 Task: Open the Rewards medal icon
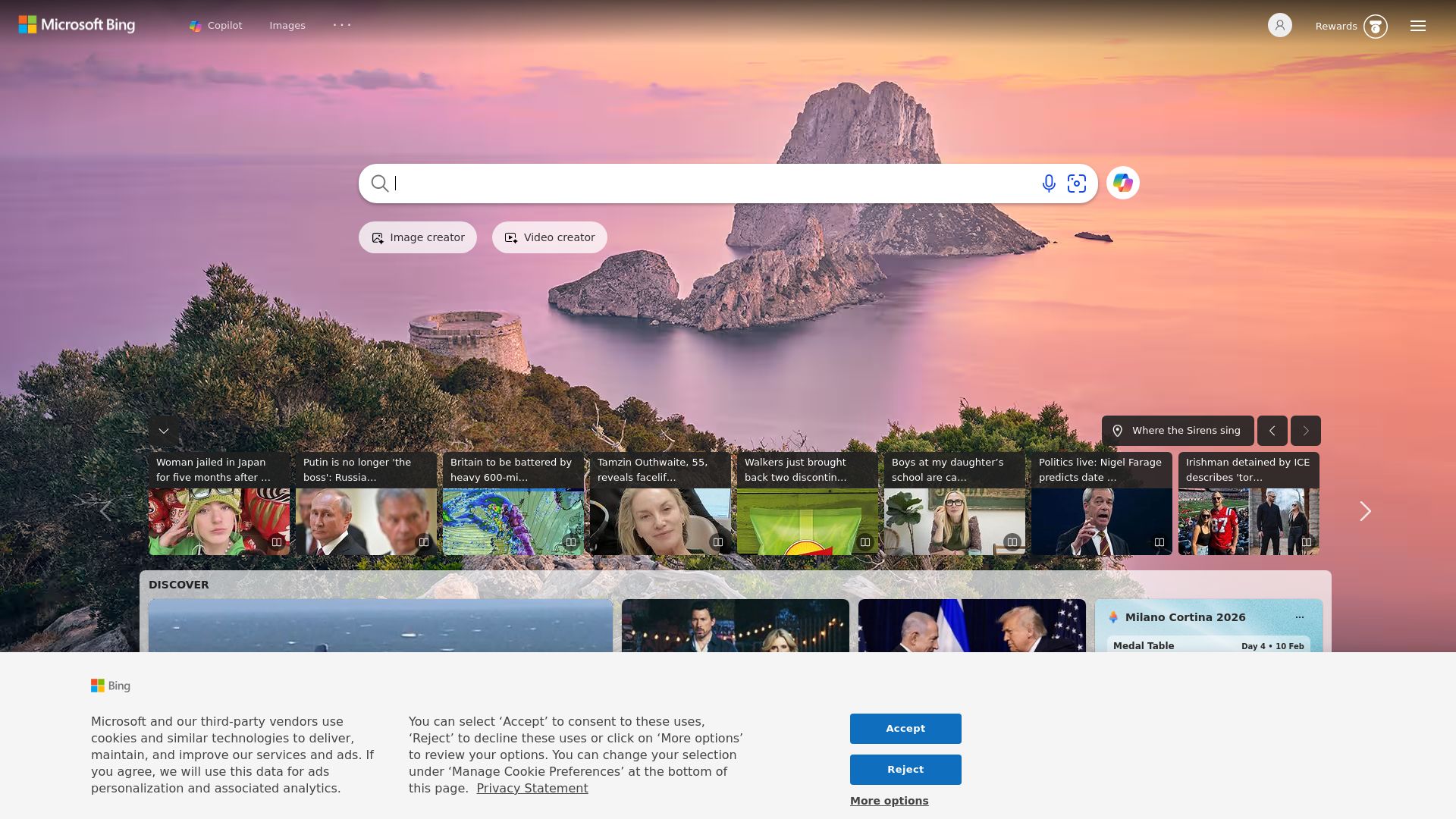coord(1376,25)
